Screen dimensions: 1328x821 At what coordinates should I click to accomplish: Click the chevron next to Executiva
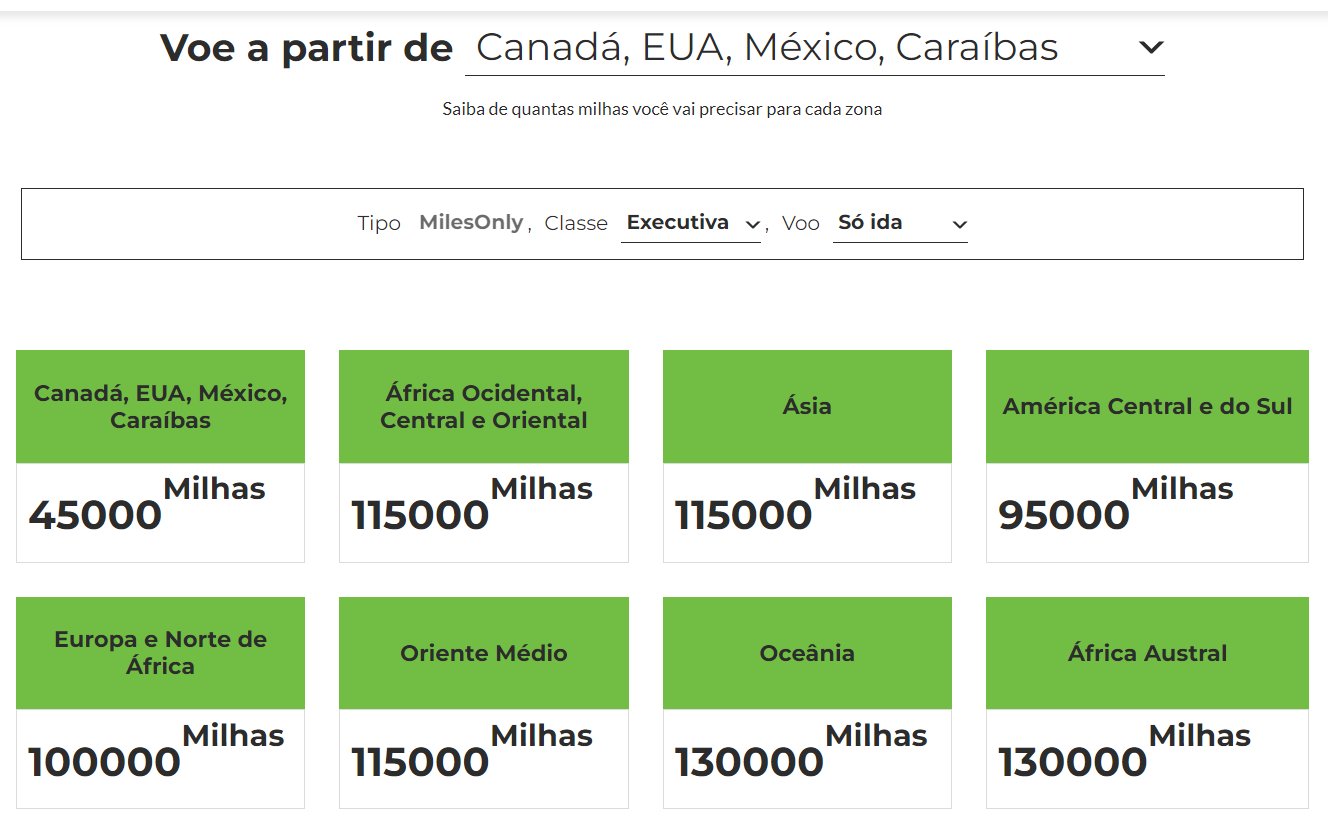point(753,226)
